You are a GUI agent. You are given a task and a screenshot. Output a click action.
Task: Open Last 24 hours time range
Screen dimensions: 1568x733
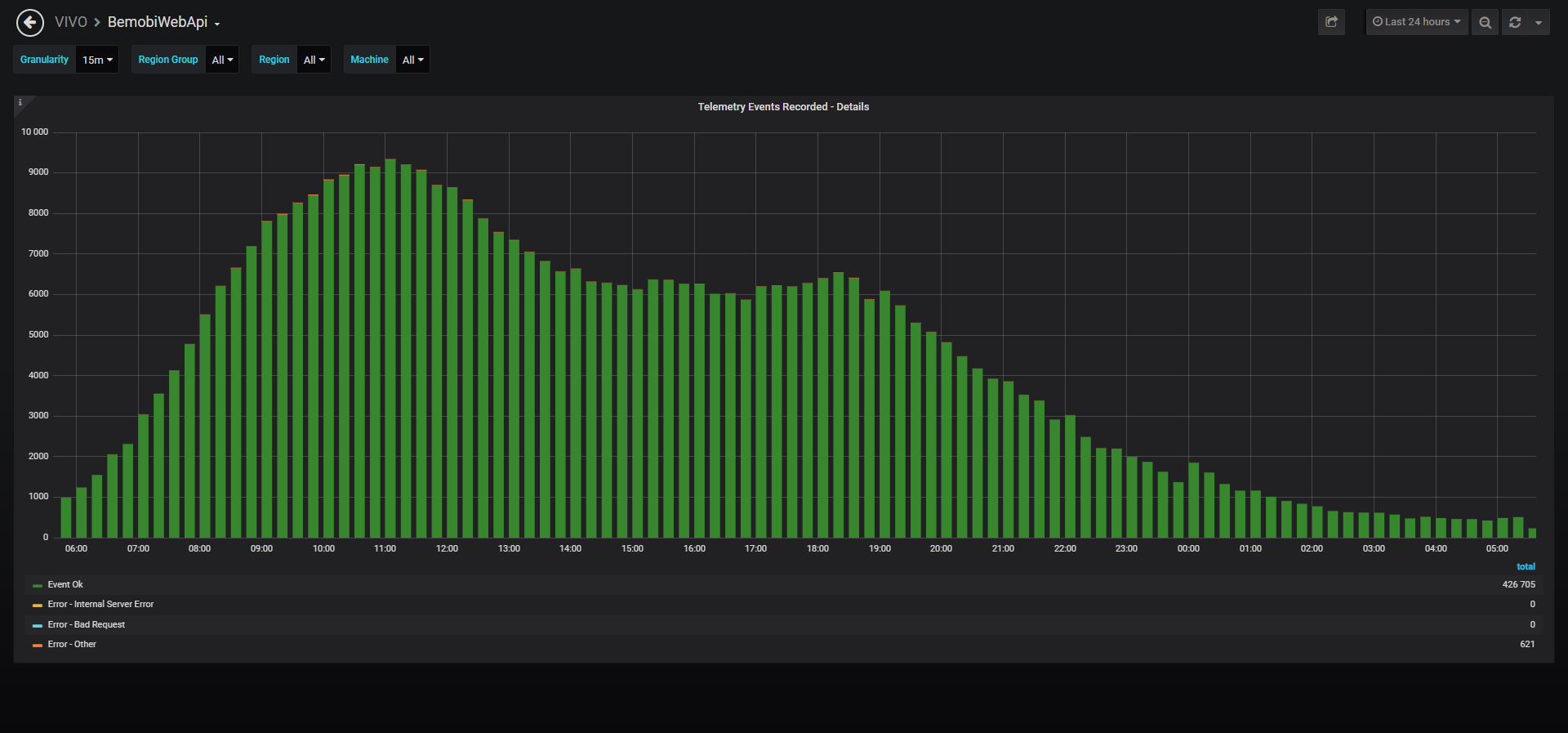1417,22
